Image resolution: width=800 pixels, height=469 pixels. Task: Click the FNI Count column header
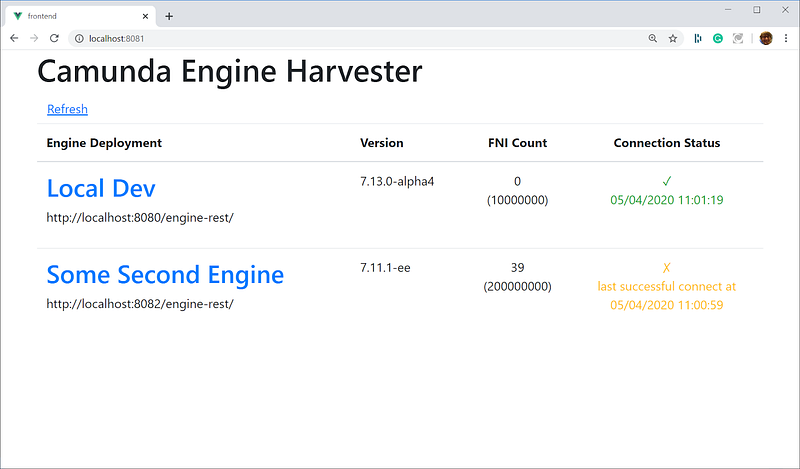coord(517,143)
